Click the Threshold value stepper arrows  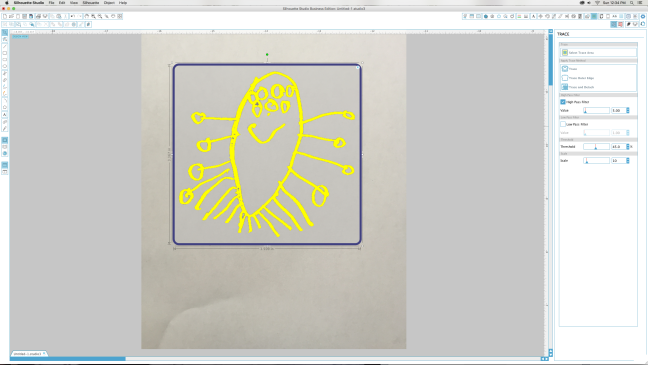[x=628, y=146]
